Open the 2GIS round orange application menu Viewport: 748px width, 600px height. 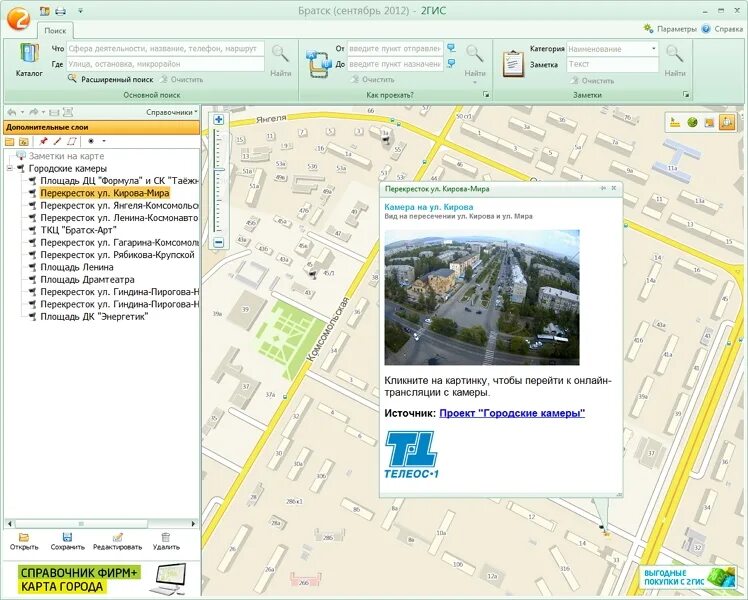coord(19,18)
